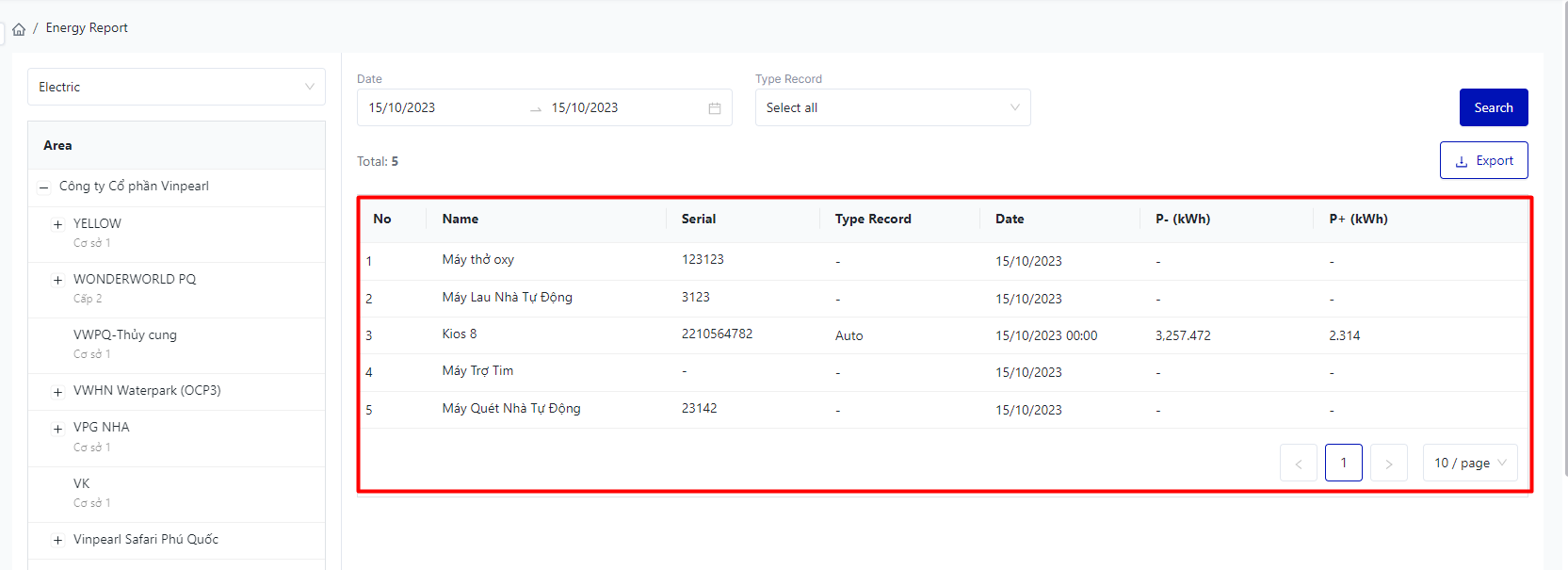The width and height of the screenshot is (1568, 570).
Task: Expand Vinpearl Safari Phú Quốc node
Action: coord(57,541)
